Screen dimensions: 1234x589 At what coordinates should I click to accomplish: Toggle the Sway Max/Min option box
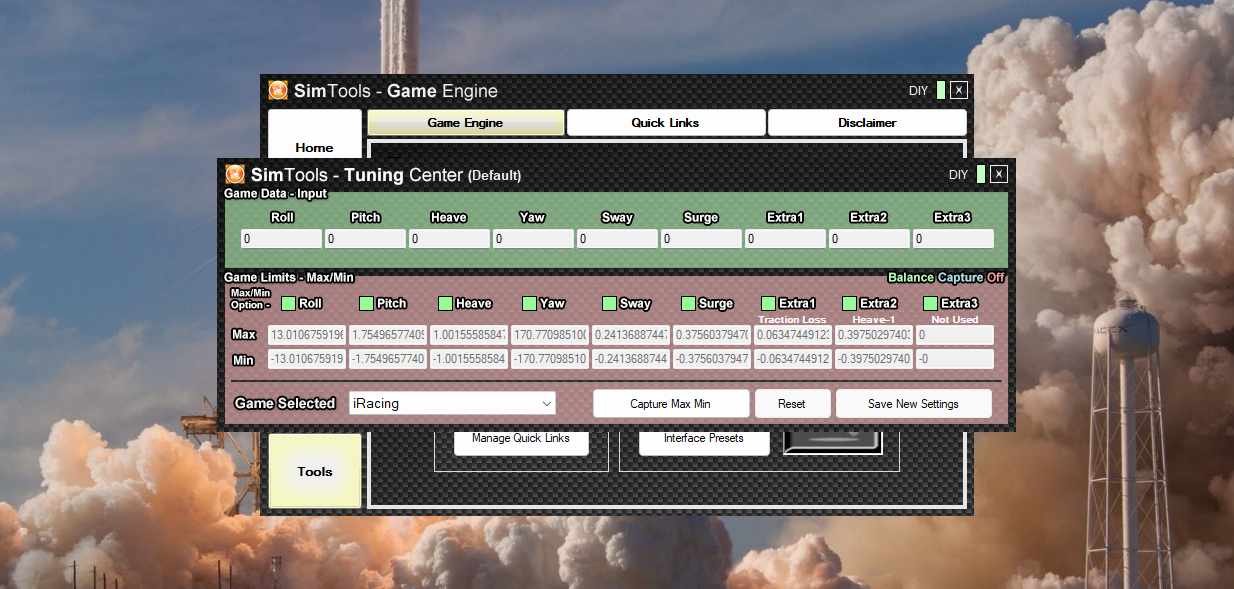(x=609, y=303)
